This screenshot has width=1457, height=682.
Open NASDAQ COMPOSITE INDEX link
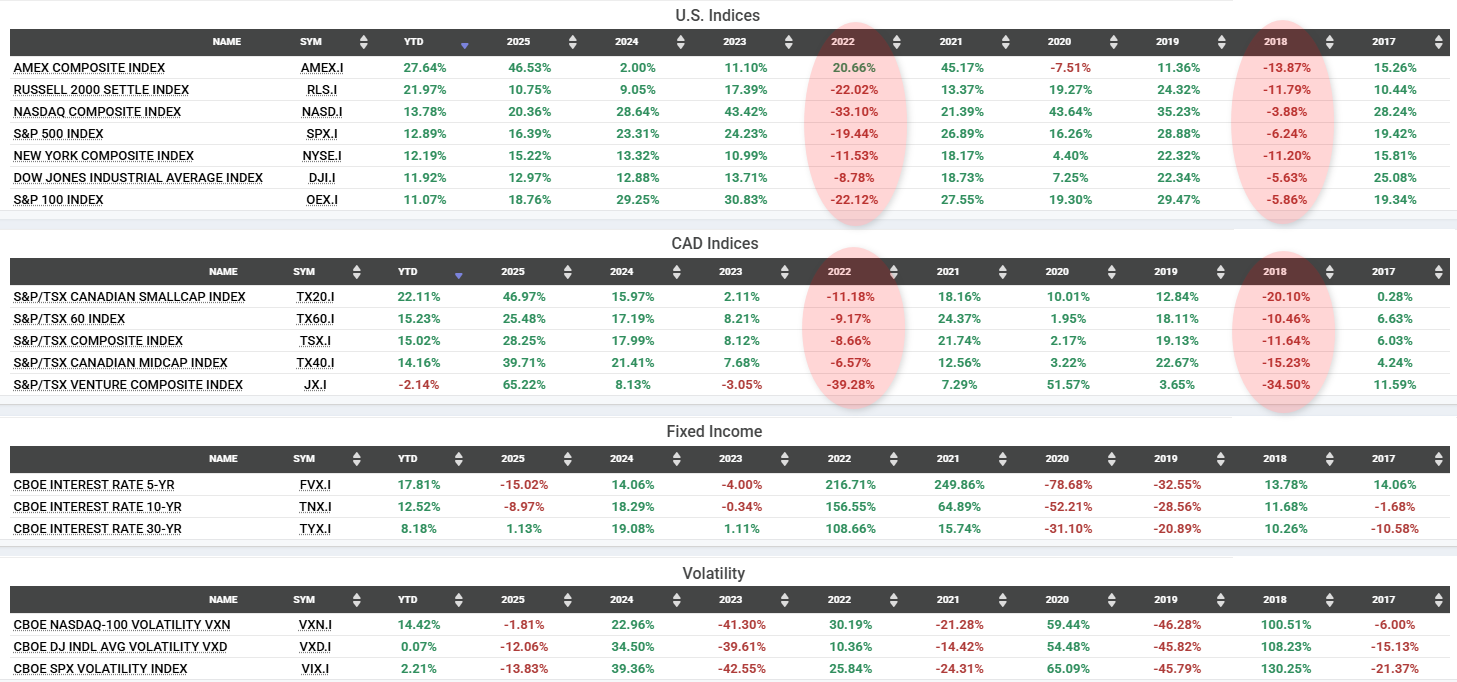[x=97, y=112]
